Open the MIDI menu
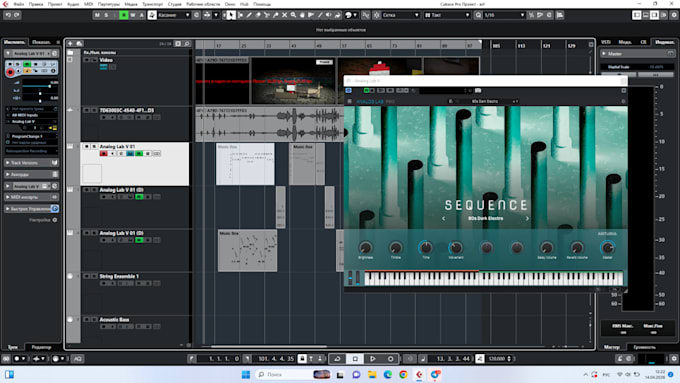 (88, 4)
